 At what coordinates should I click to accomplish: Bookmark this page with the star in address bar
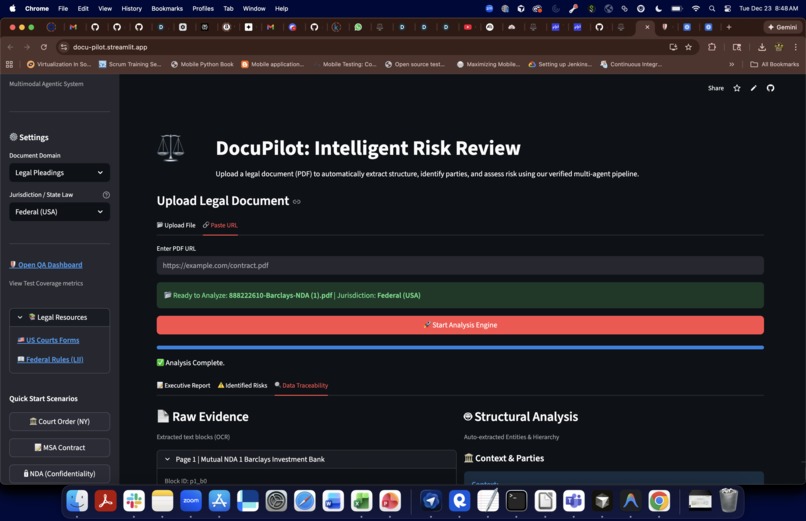[688, 47]
